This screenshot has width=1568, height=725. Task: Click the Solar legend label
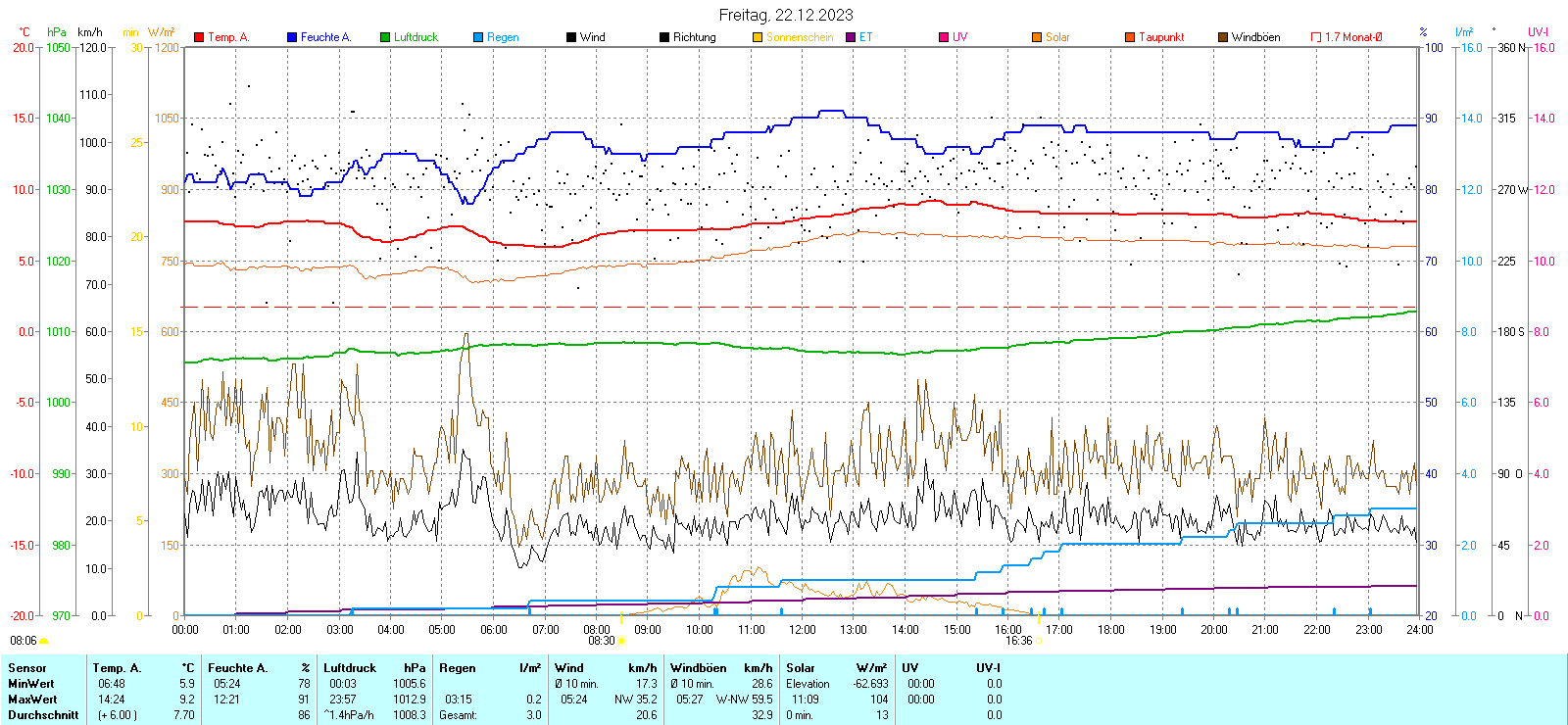coord(1057,37)
